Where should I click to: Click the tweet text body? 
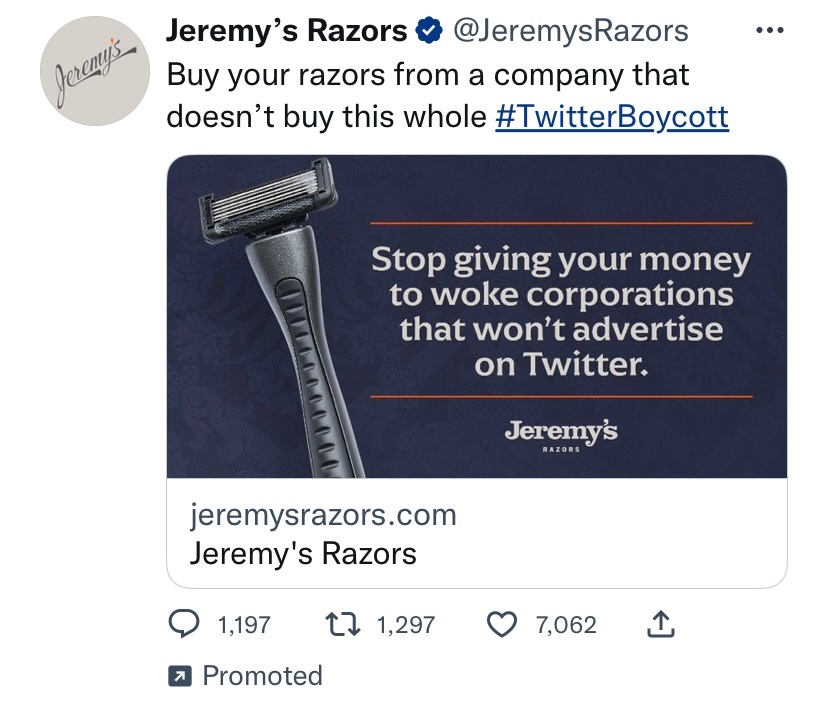coord(447,96)
